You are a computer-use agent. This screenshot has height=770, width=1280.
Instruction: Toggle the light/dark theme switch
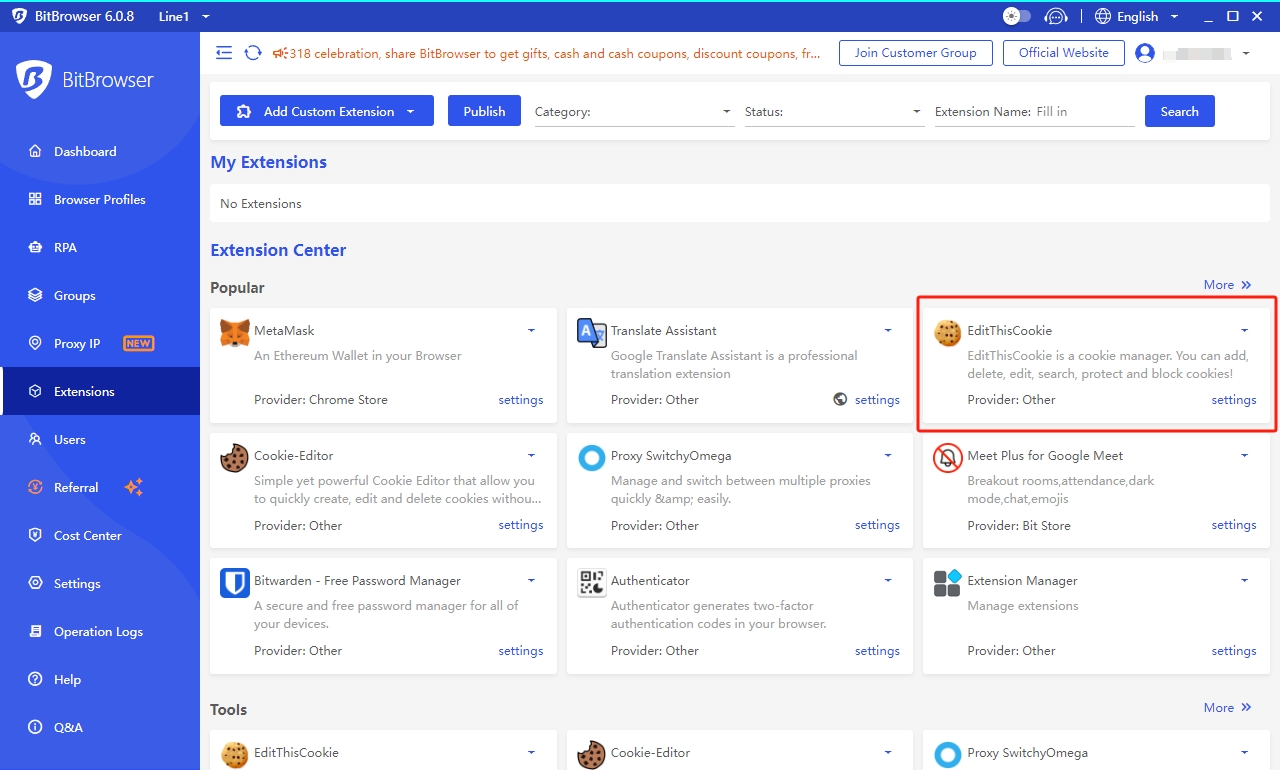click(x=1017, y=16)
